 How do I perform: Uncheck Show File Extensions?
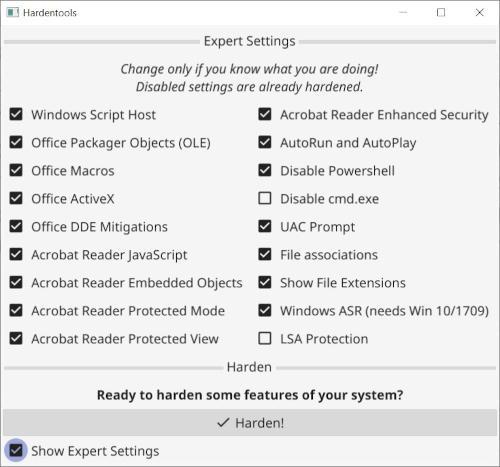(265, 282)
